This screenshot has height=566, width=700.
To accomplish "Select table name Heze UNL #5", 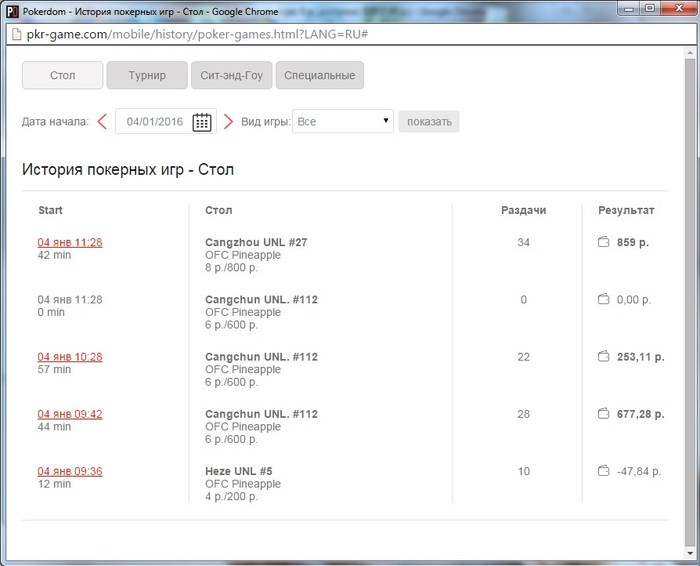I will coord(238,471).
